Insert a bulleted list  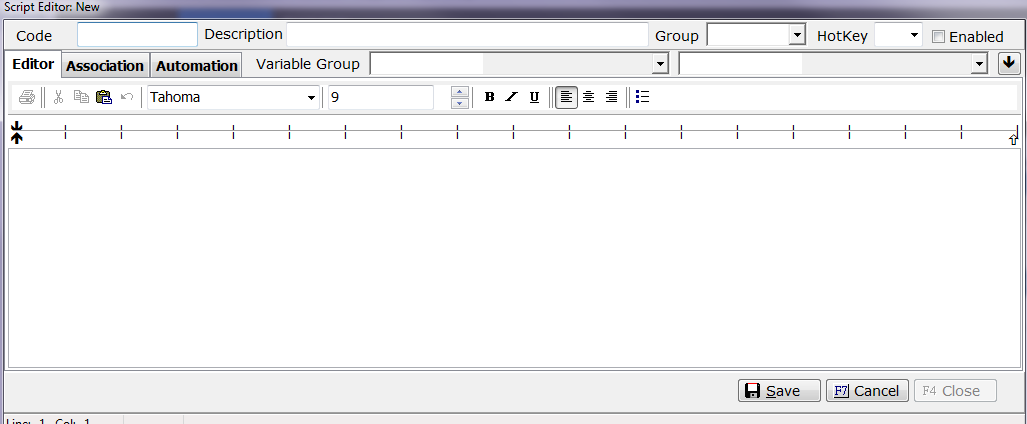coord(642,97)
